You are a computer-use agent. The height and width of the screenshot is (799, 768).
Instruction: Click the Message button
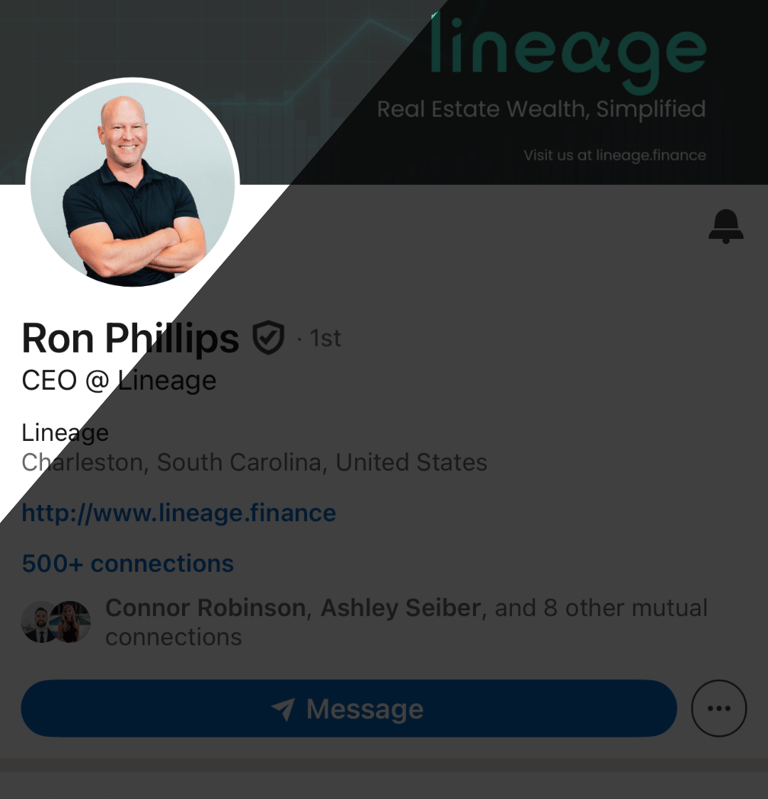coord(349,708)
